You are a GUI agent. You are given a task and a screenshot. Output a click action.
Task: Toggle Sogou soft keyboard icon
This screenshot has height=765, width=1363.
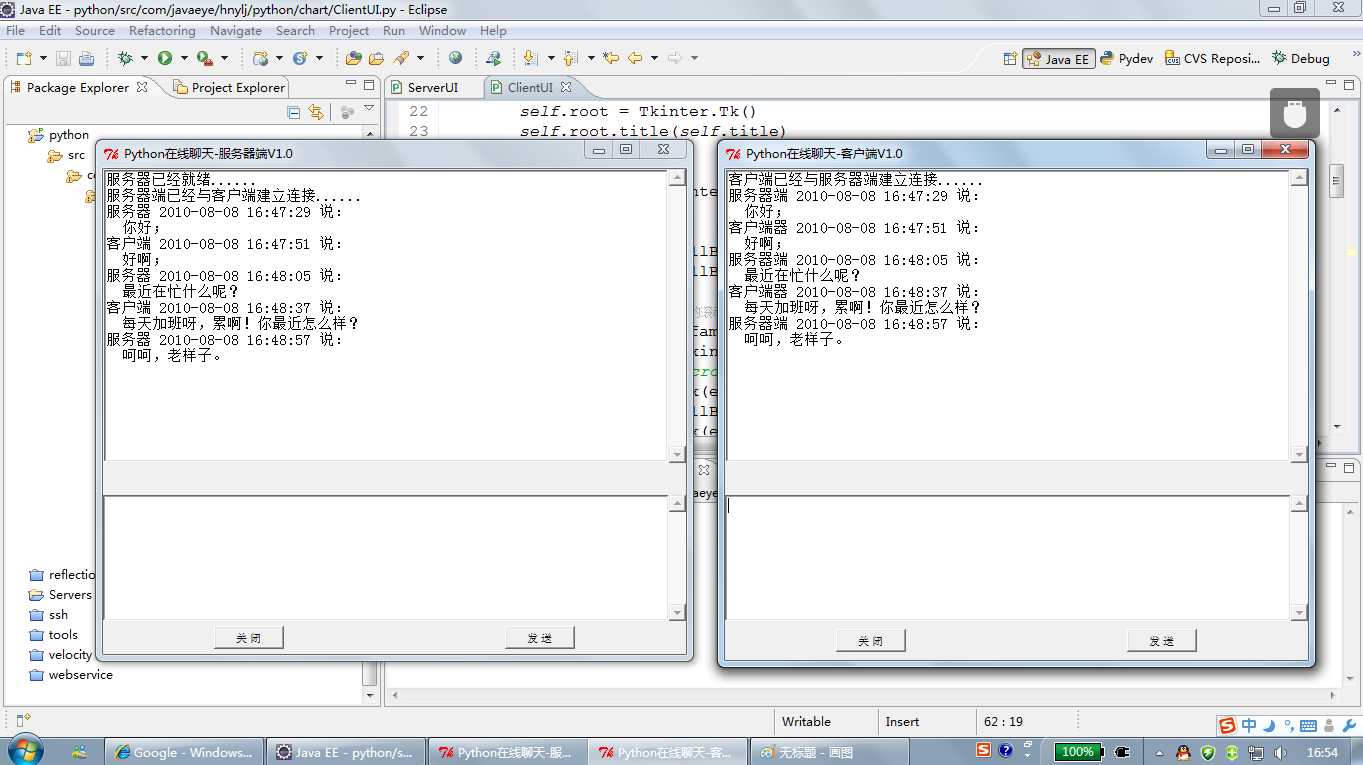coord(1306,726)
